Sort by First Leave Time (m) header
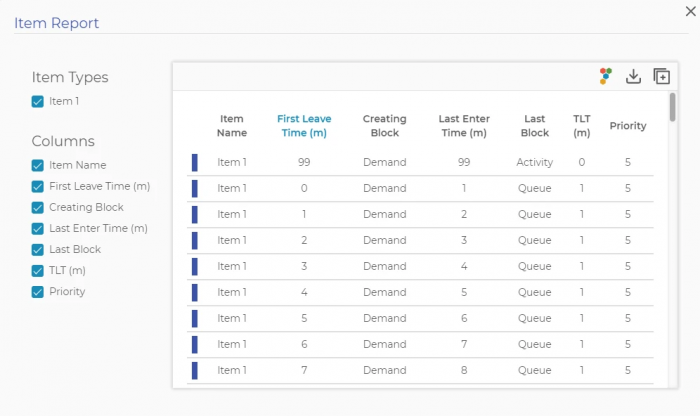The image size is (700, 416). point(304,126)
